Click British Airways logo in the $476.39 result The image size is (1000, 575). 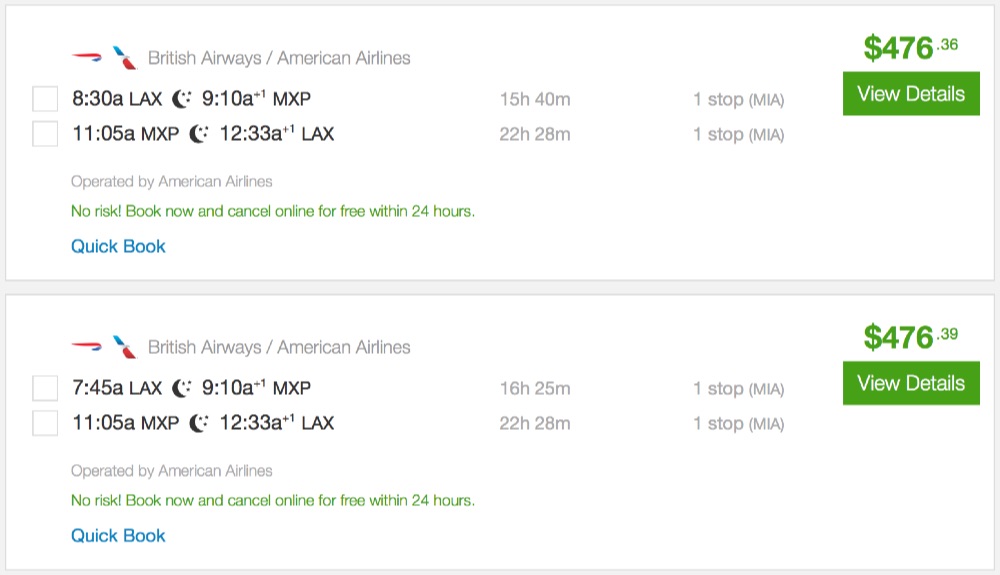click(x=87, y=347)
